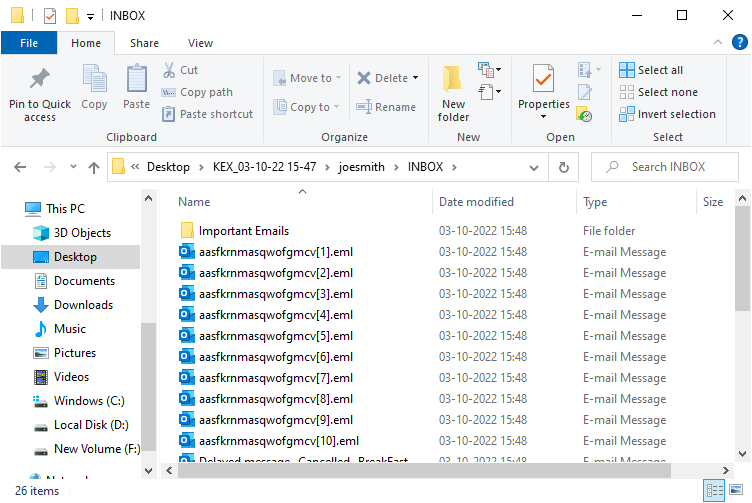Click Copy path in Clipboard group
The height and width of the screenshot is (503, 752).
tap(197, 92)
